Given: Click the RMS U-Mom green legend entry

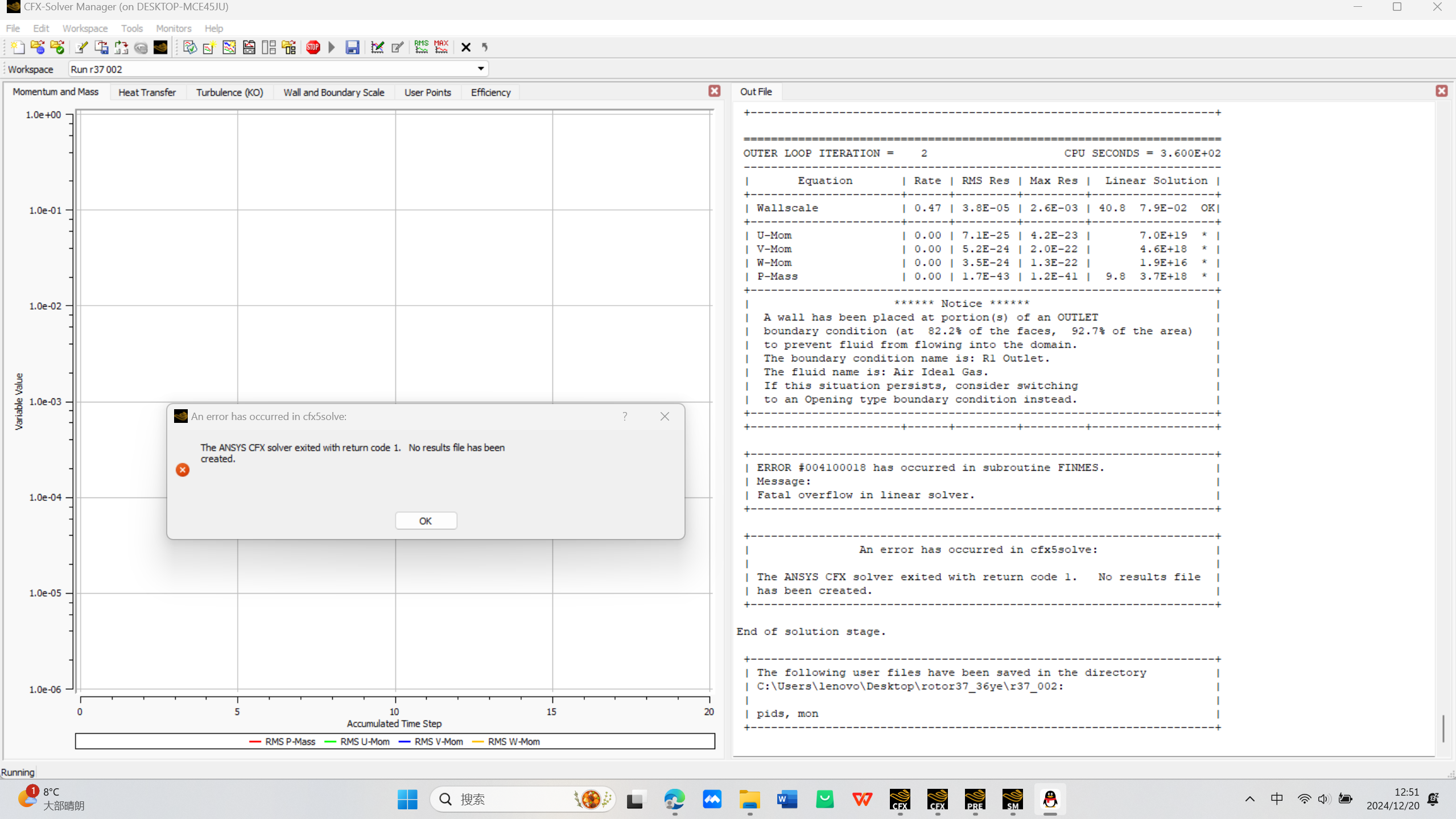Looking at the screenshot, I should pyautogui.click(x=357, y=742).
